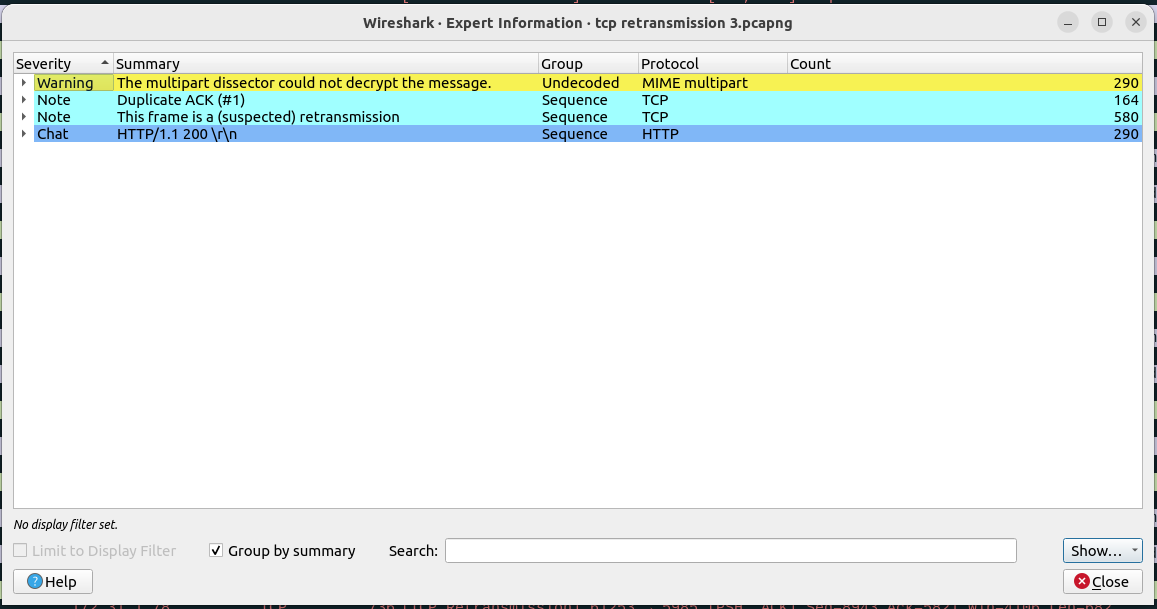Select "The multipart dissector could not decrypt the message."
This screenshot has height=609, width=1157.
[304, 83]
